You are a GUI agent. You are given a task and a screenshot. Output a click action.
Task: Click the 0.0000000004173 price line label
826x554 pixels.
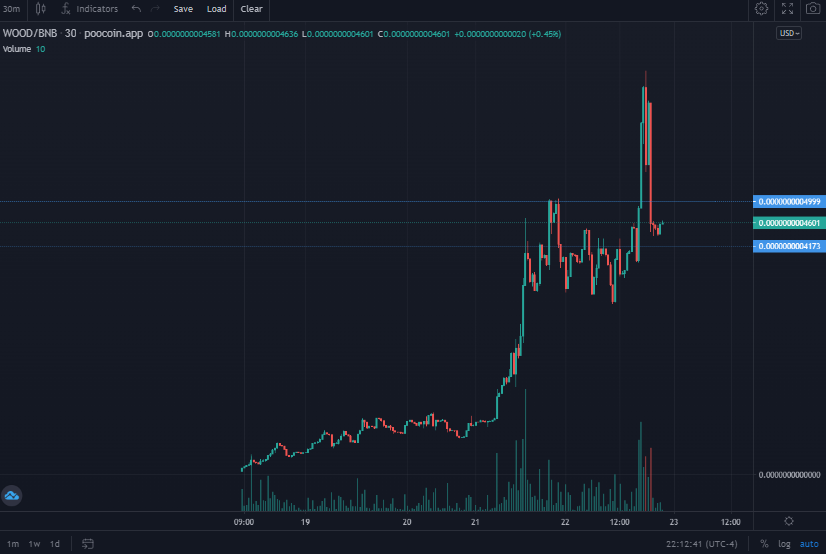tap(789, 246)
